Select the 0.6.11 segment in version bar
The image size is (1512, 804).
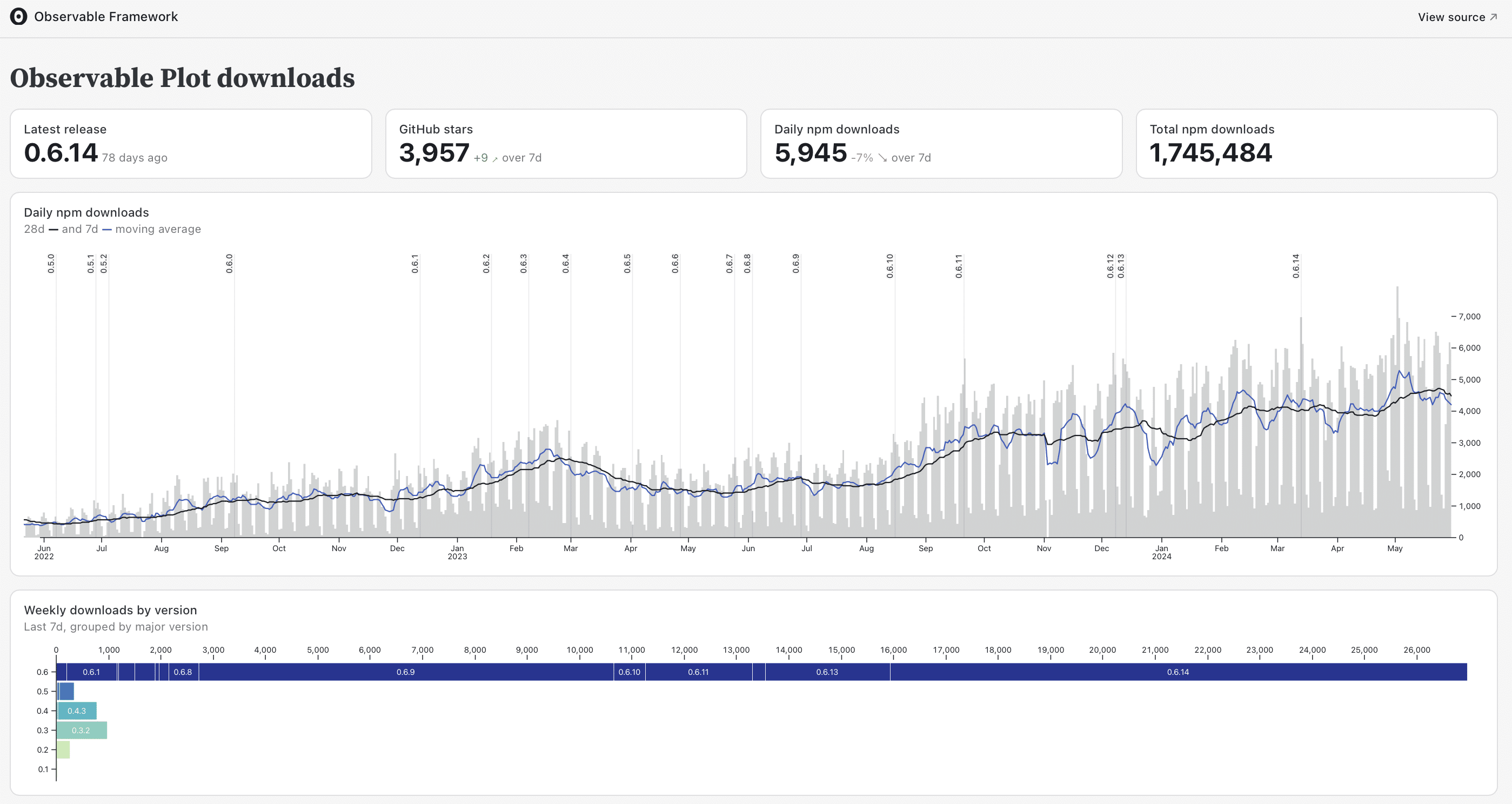699,672
